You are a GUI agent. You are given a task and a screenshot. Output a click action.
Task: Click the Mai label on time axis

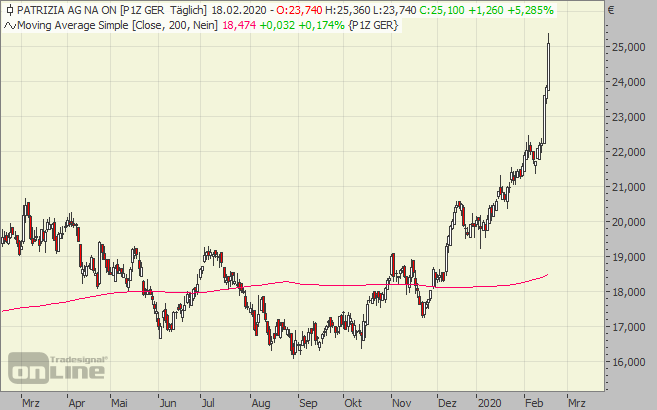[119, 403]
